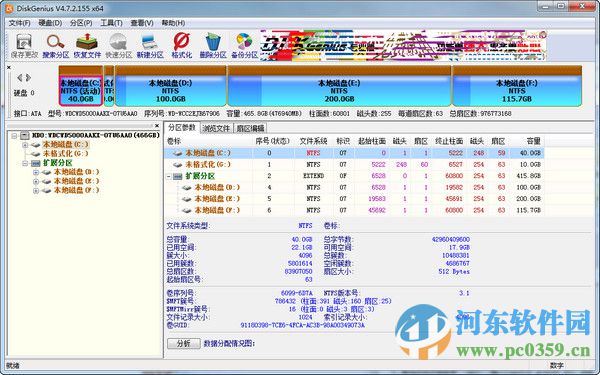Open Backup Partition (备份分区) tool
Viewport: 600px width, 375px height.
pos(244,46)
